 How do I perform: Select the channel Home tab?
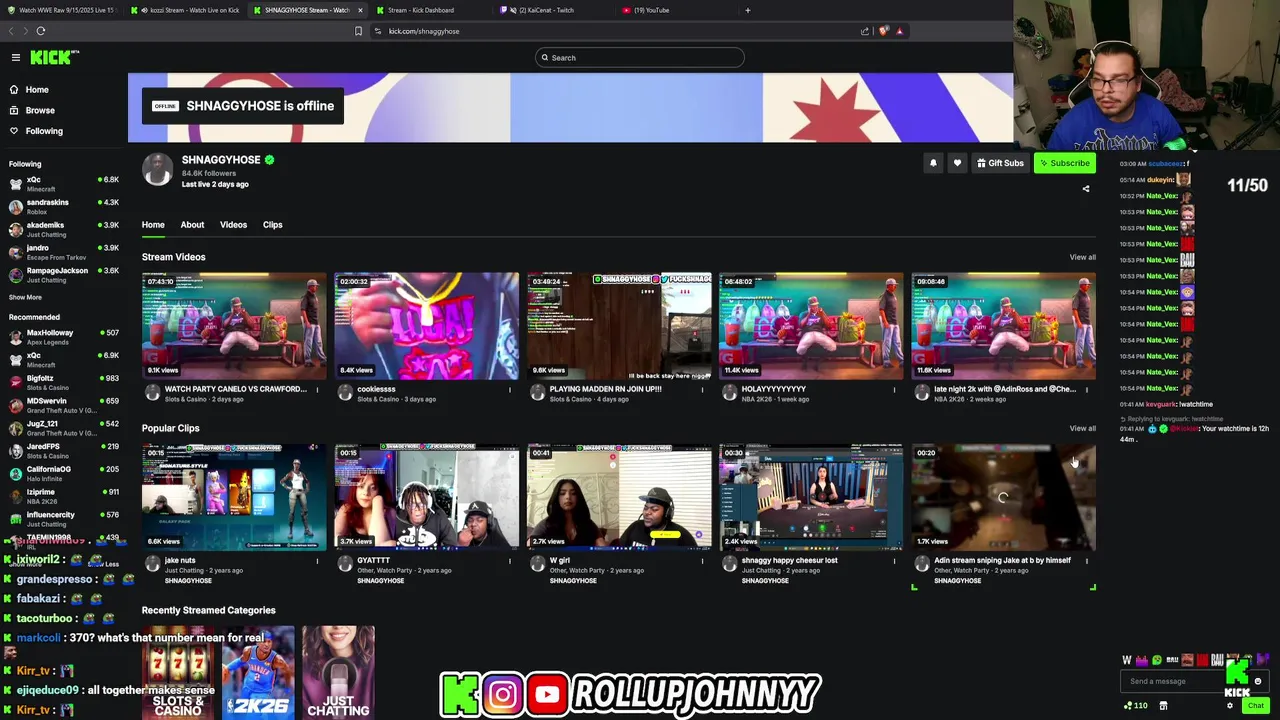[x=153, y=225]
